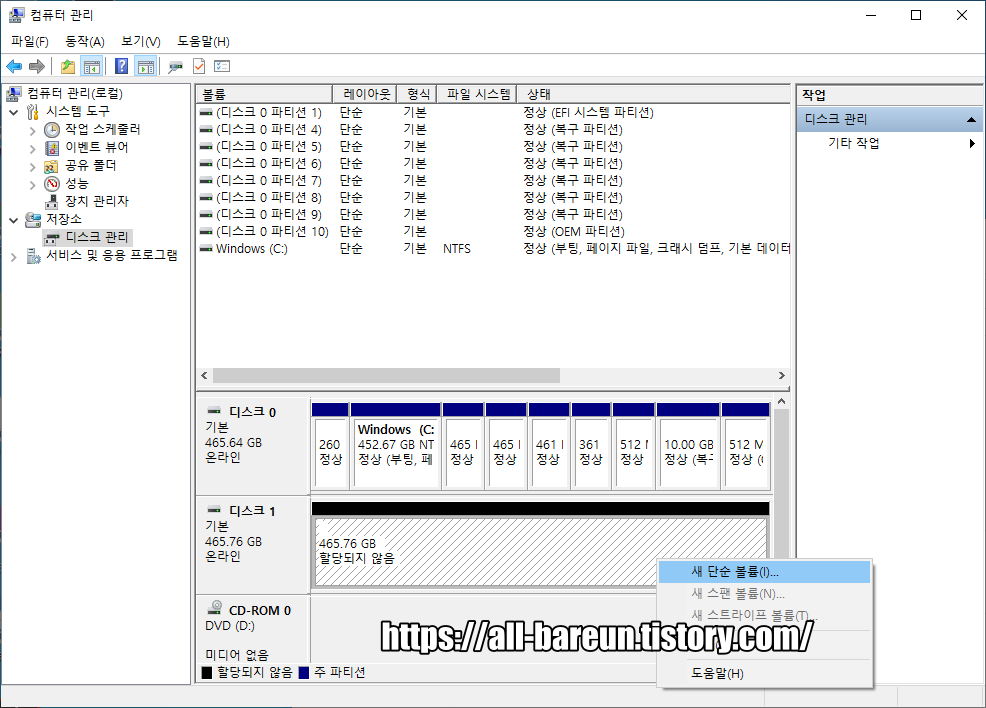The width and height of the screenshot is (986, 708).
Task: Select the 361 MB partition block
Action: (x=590, y=446)
